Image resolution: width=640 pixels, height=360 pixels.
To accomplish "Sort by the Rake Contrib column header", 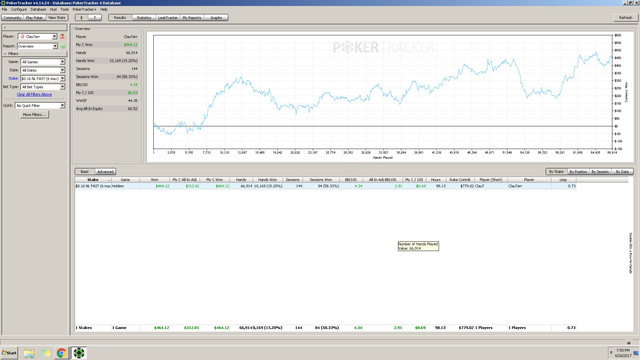I will [x=460, y=180].
